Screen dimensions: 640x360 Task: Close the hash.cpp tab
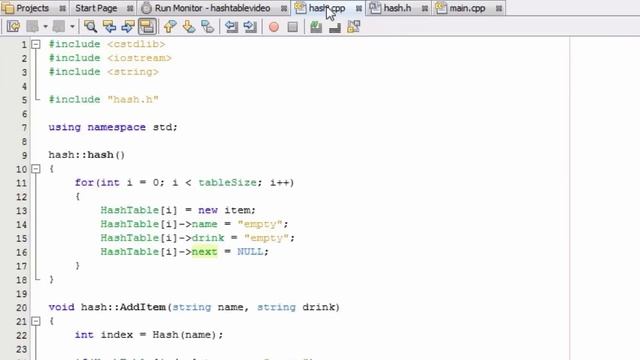click(x=358, y=8)
